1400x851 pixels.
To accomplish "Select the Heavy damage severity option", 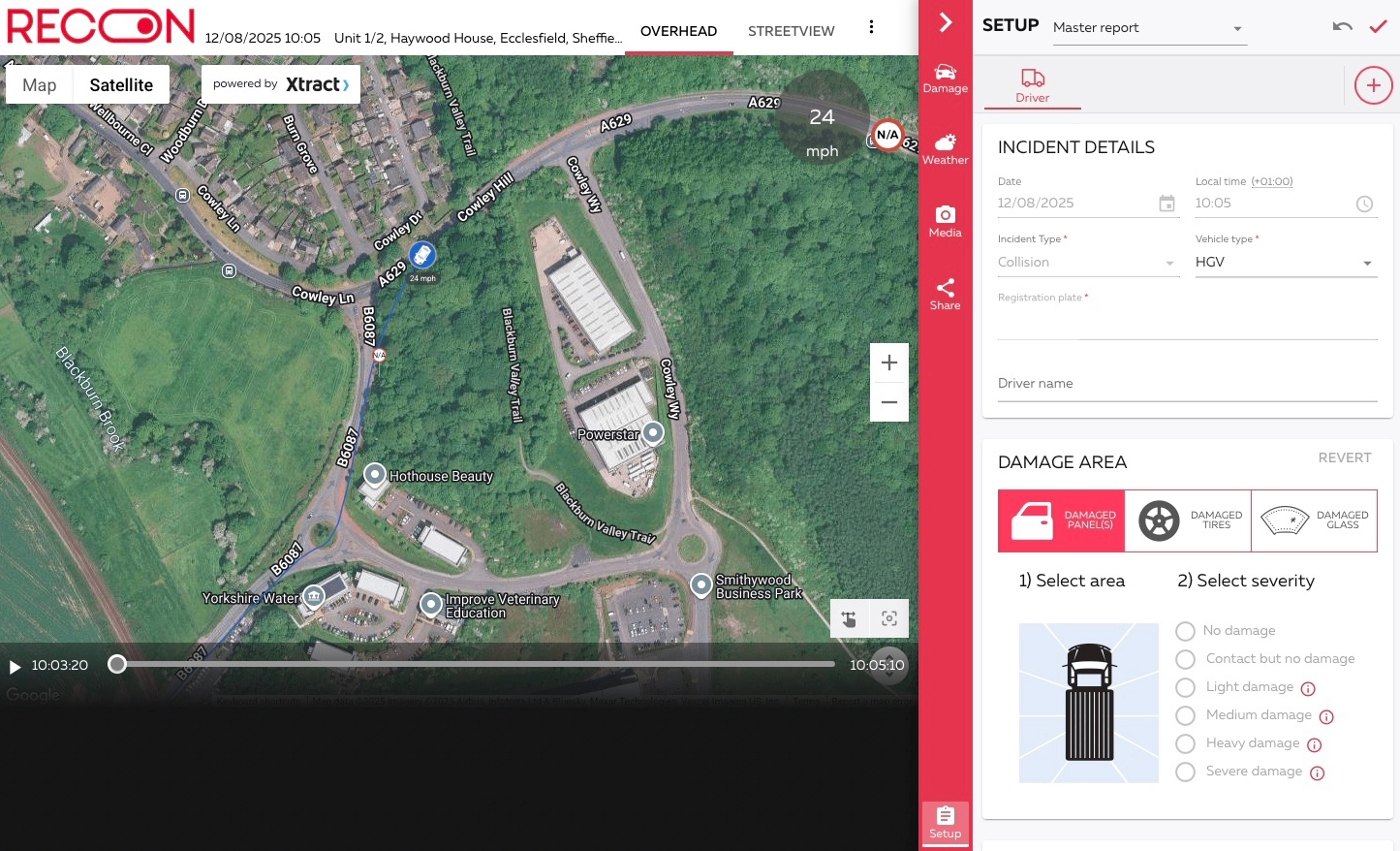I will (1185, 743).
